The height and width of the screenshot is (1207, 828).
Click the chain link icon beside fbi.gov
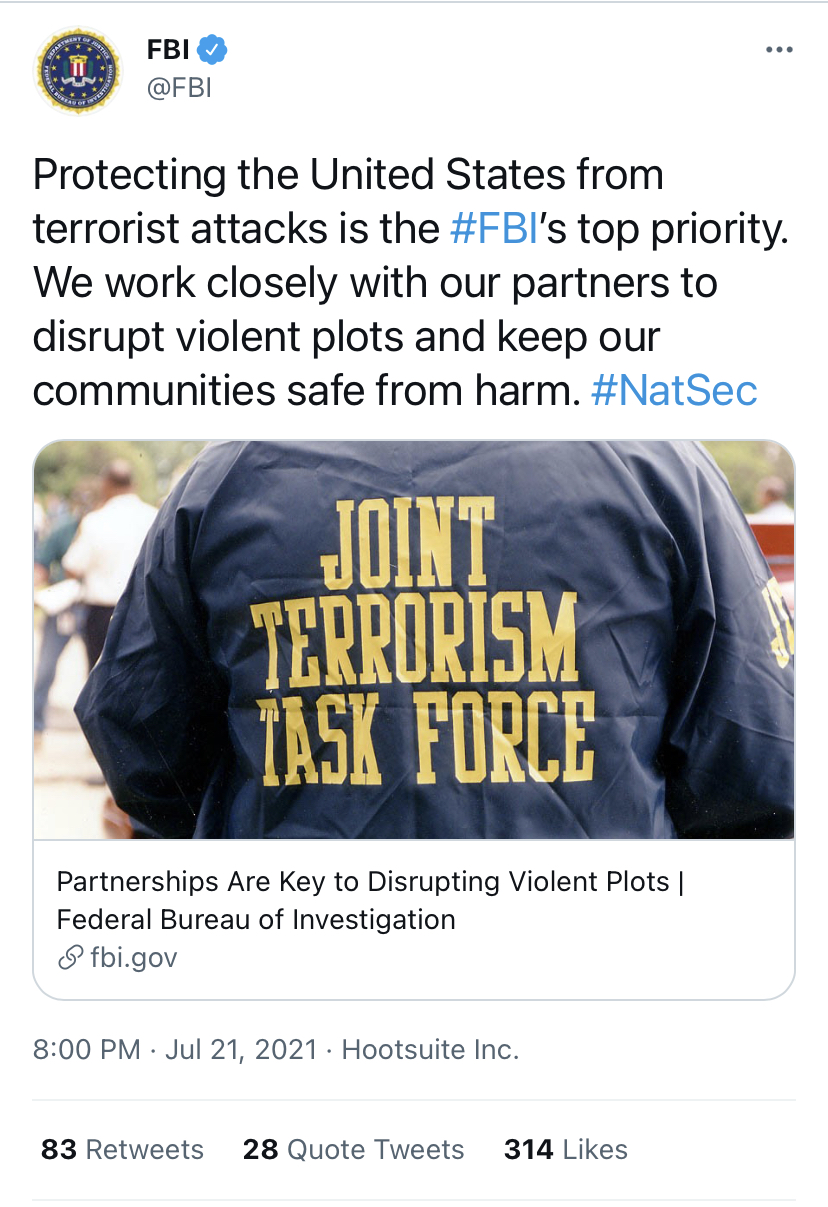(x=69, y=957)
